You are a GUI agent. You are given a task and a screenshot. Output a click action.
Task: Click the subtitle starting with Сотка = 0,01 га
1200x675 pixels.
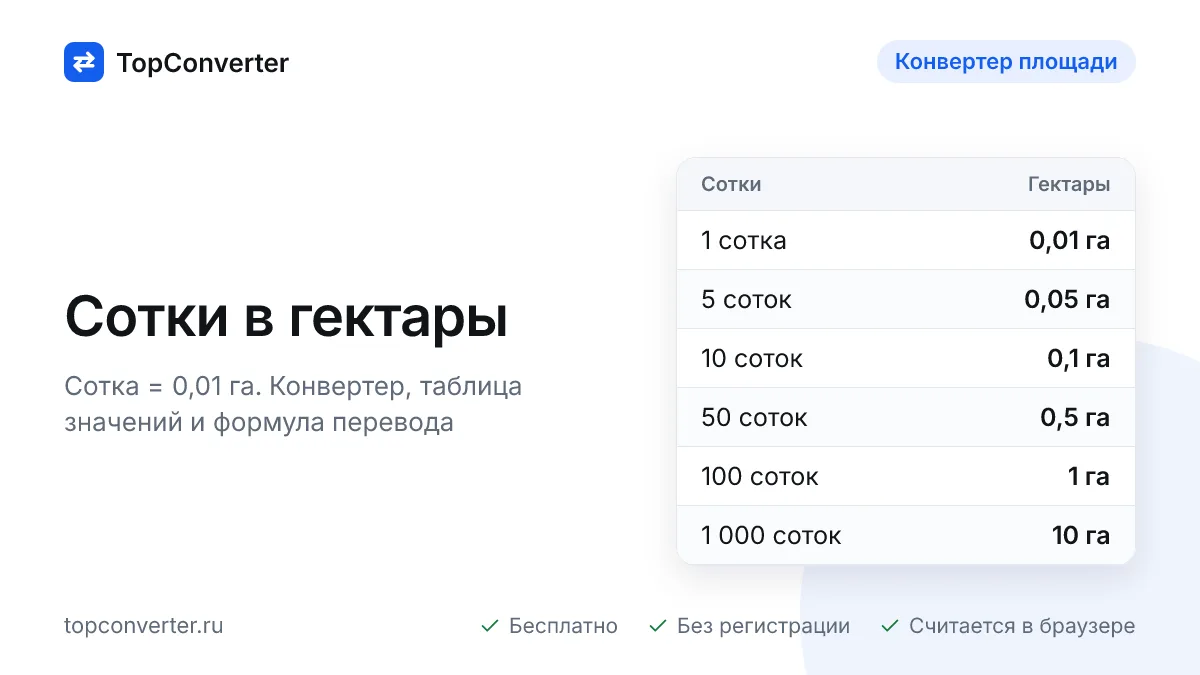(293, 404)
